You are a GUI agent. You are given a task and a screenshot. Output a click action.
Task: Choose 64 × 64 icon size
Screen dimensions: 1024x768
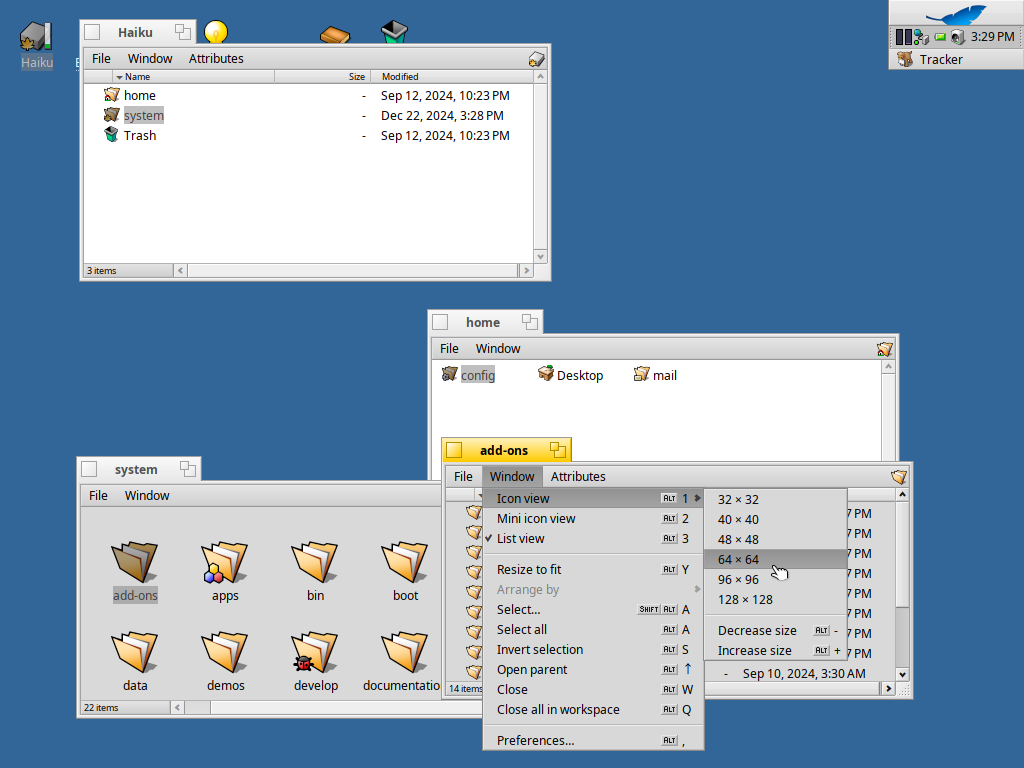click(x=775, y=560)
